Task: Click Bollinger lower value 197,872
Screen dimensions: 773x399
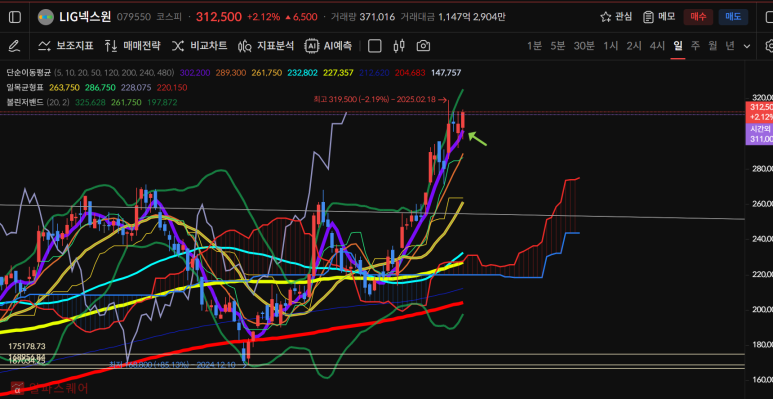Action: pos(162,103)
